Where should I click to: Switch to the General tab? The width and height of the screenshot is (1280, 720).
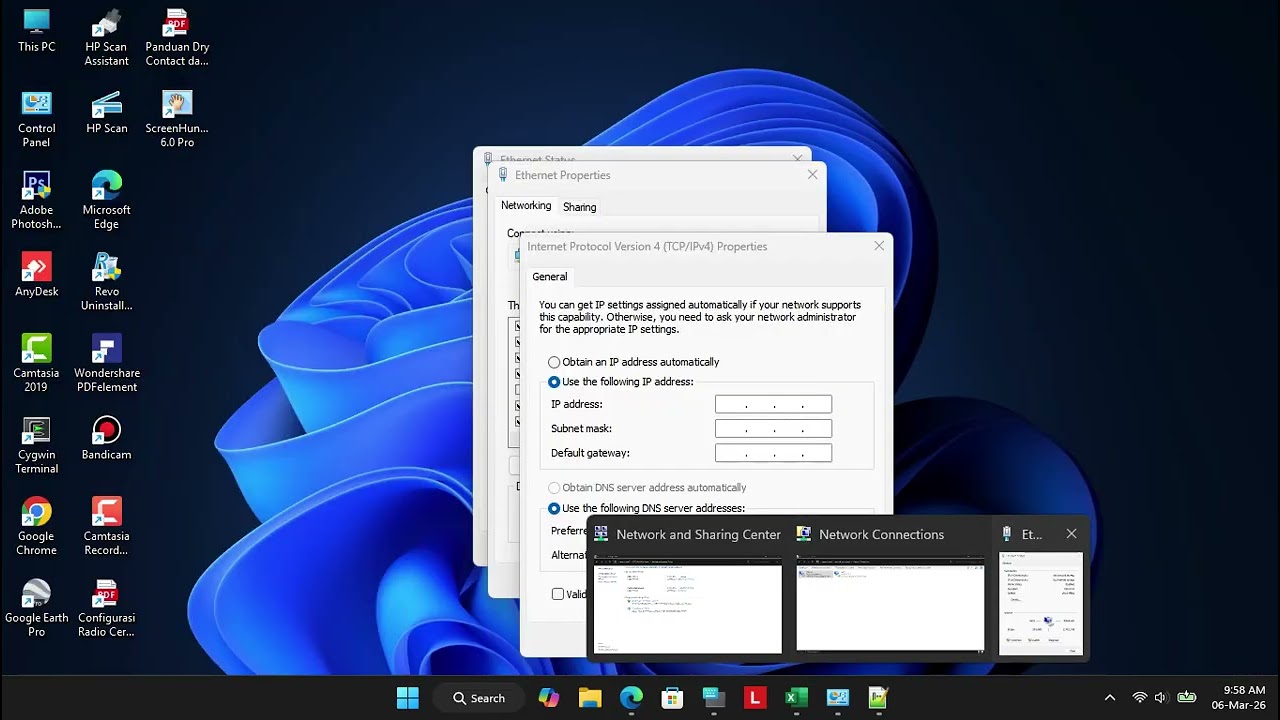click(549, 277)
